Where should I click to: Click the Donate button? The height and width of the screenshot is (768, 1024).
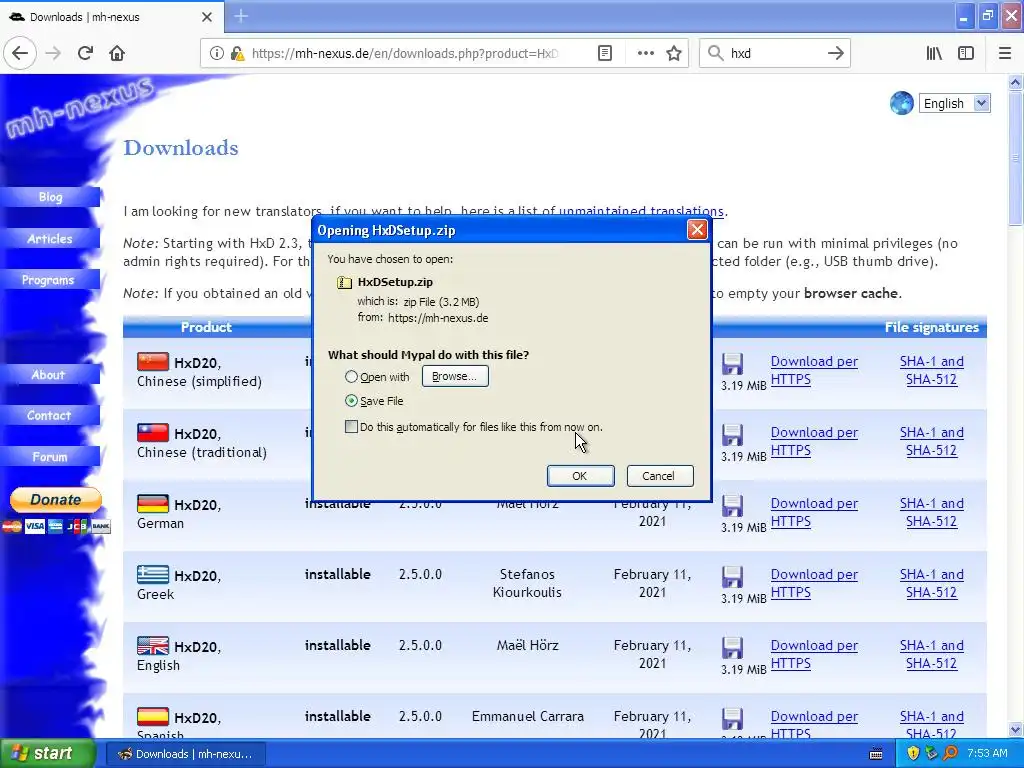pos(56,500)
